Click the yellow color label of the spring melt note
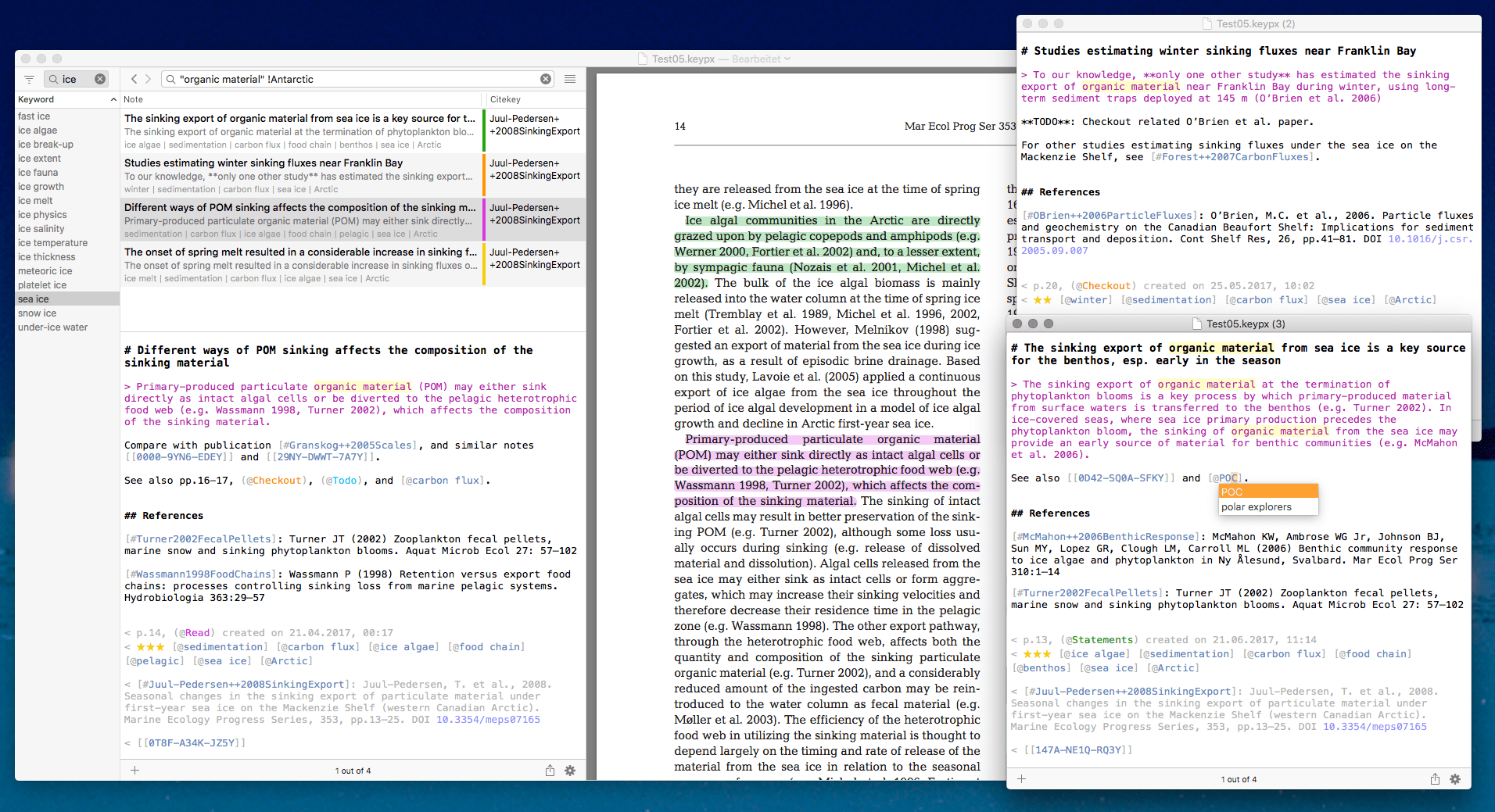This screenshot has width=1495, height=812. pos(484,264)
